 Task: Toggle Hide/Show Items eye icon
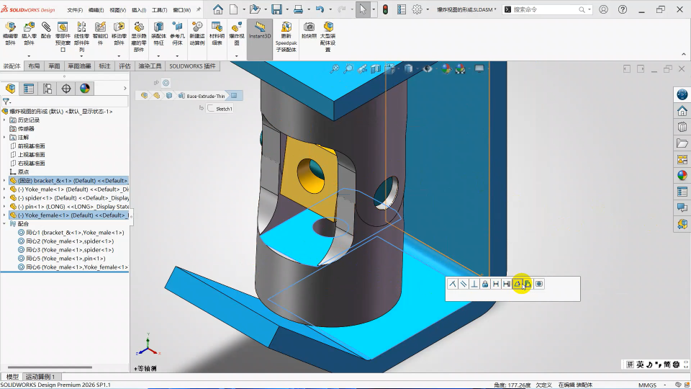427,69
